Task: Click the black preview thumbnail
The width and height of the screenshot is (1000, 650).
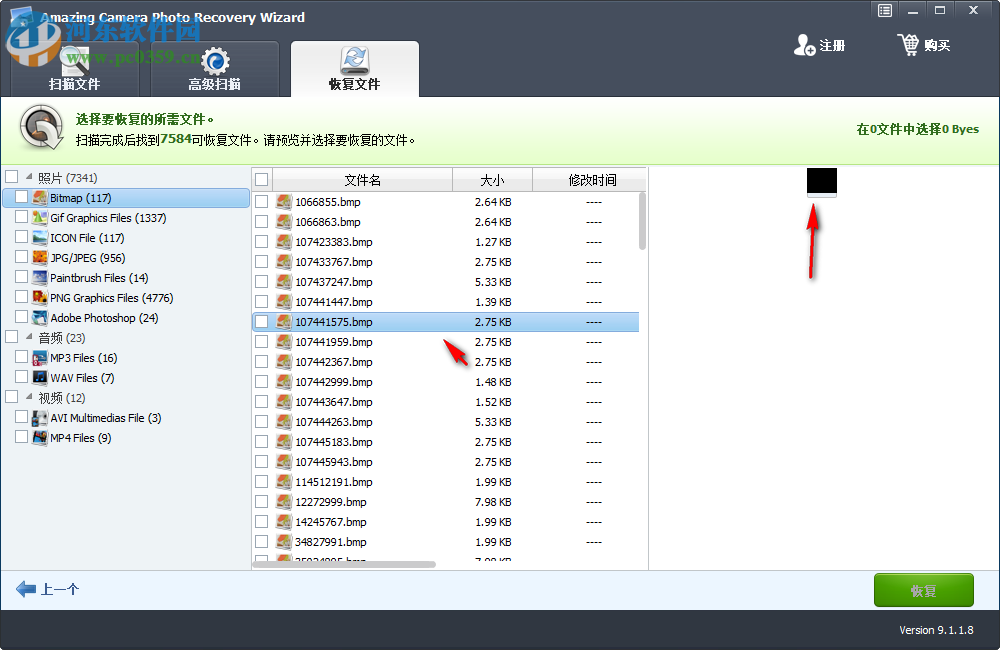Action: coord(821,181)
